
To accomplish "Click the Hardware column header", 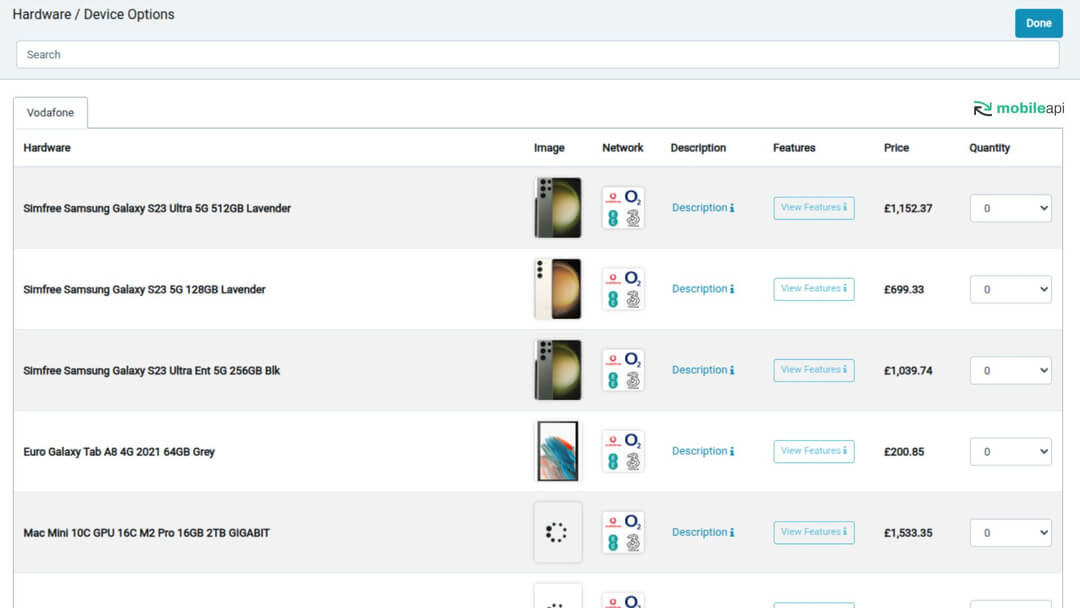I will click(47, 147).
